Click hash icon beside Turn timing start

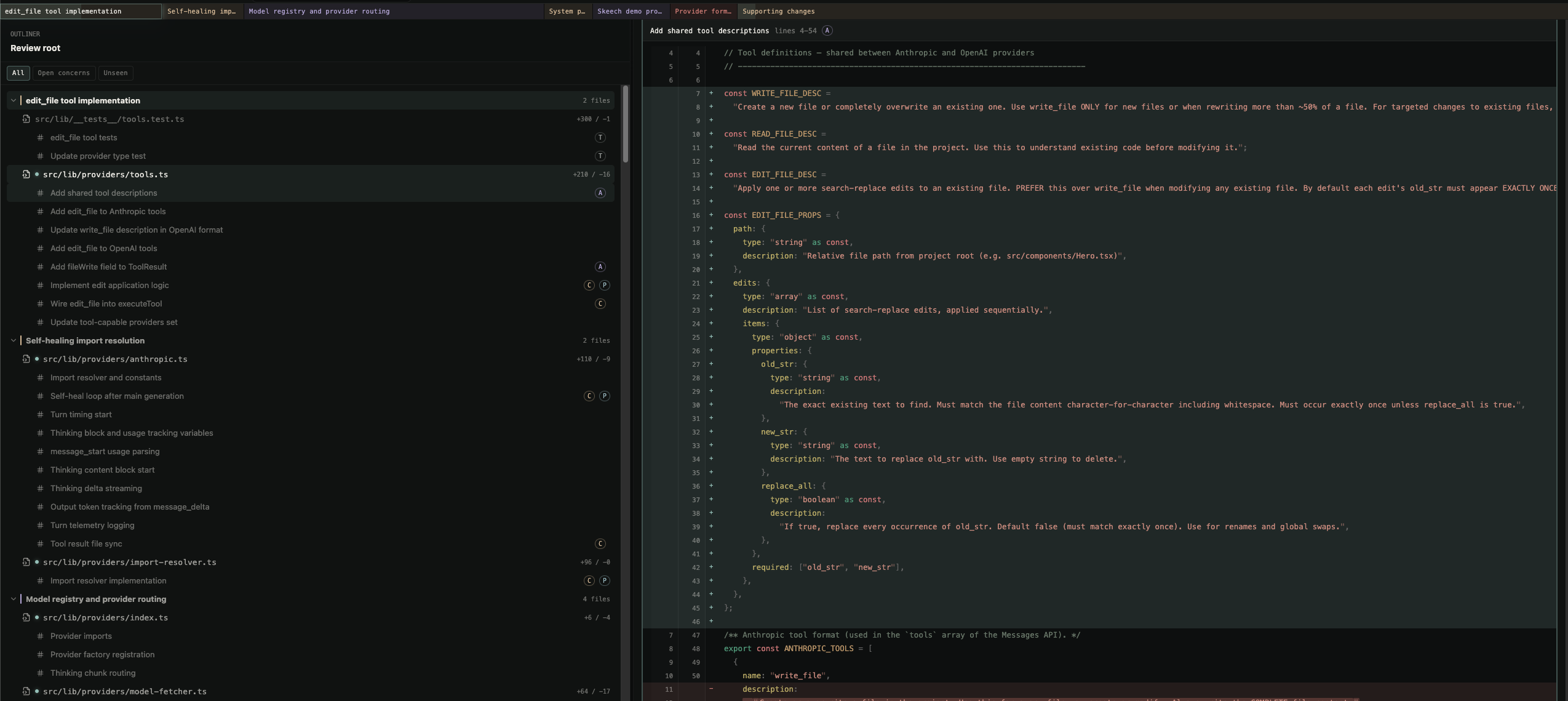click(x=40, y=414)
